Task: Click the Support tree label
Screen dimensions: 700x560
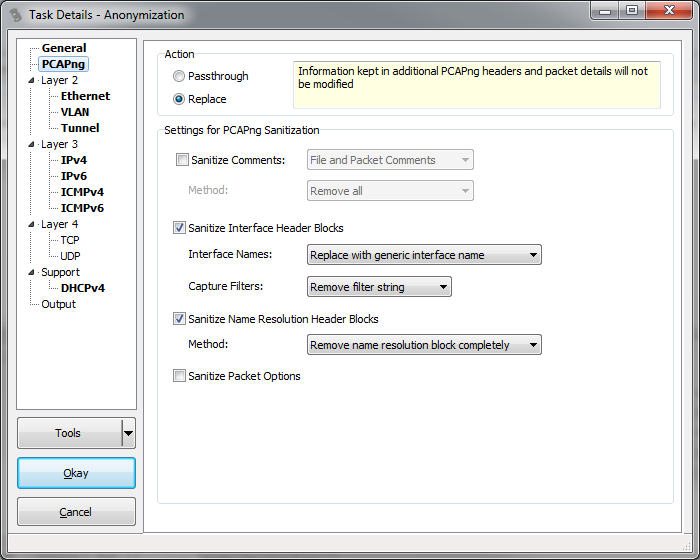Action: tap(60, 272)
